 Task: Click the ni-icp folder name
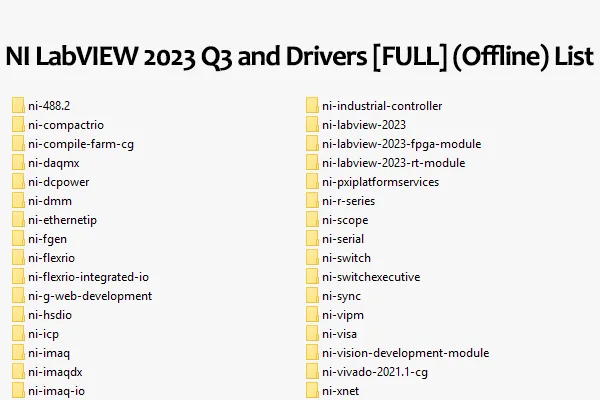[x=43, y=334]
